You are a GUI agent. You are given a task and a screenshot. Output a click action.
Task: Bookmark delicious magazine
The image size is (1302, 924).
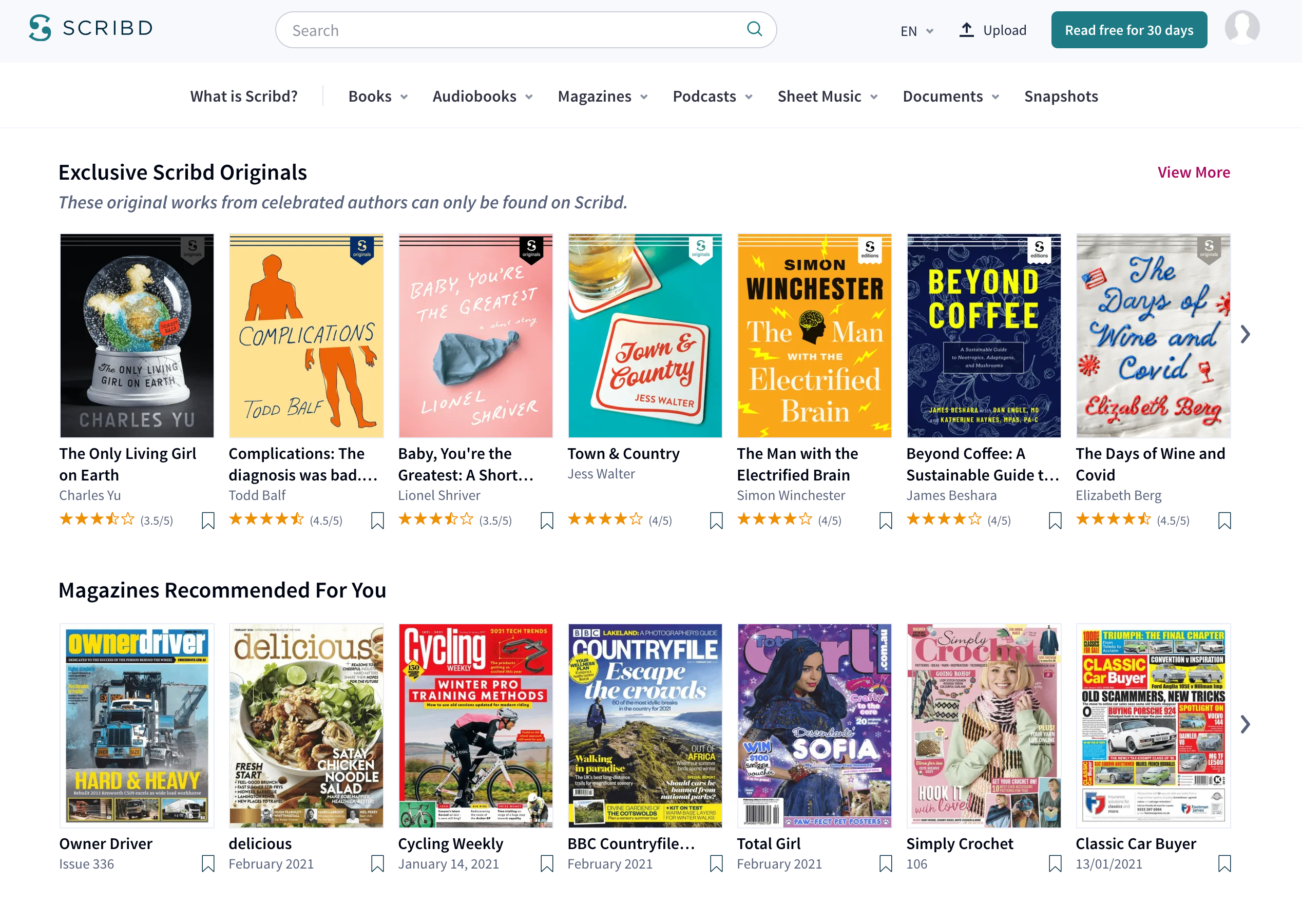(377, 864)
